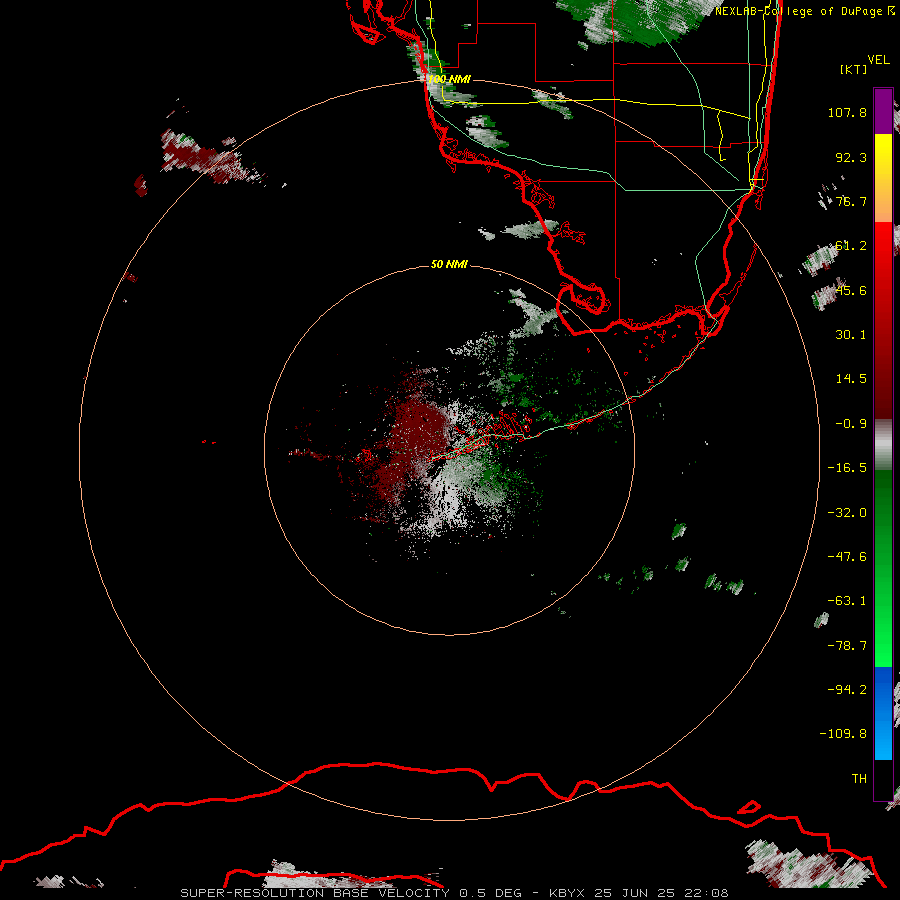Select the -0.9 legend value
Image resolution: width=900 pixels, height=900 pixels.
(x=851, y=424)
